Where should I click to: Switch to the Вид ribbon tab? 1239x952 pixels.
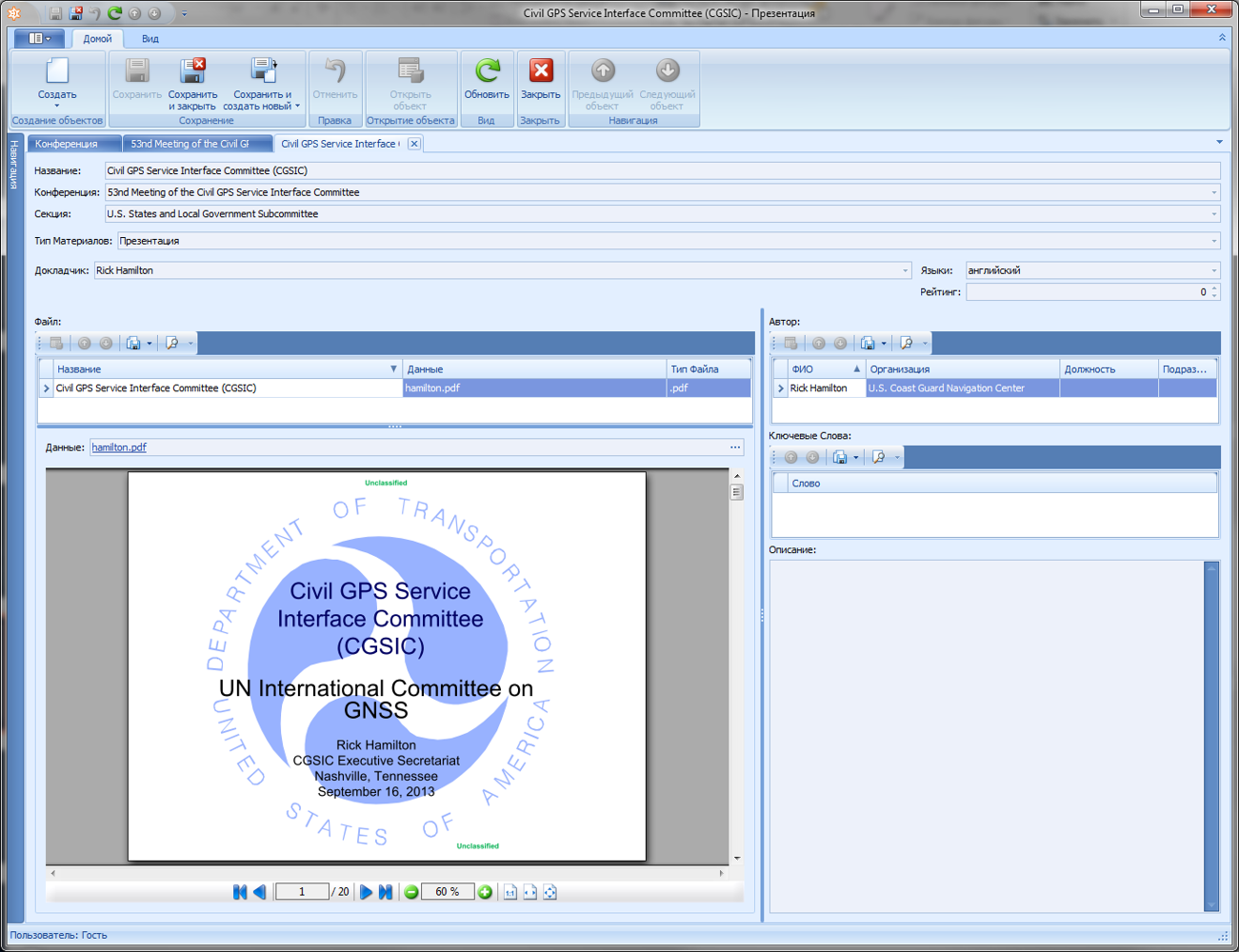click(150, 38)
